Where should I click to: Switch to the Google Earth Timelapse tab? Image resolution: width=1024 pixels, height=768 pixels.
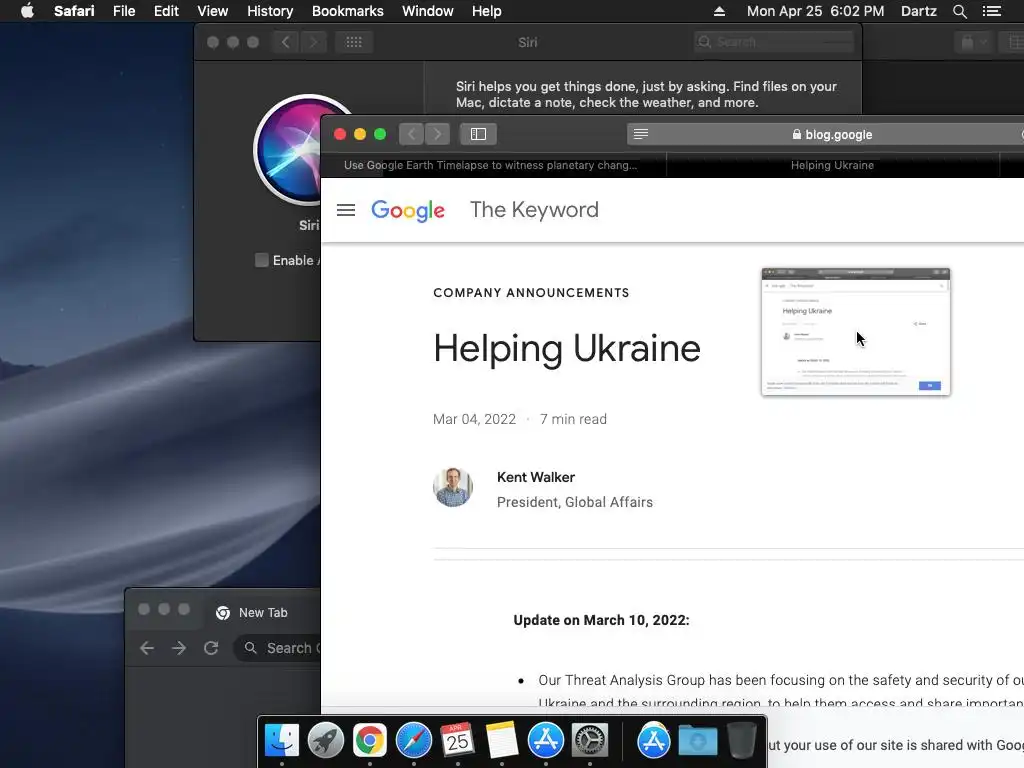click(x=493, y=165)
